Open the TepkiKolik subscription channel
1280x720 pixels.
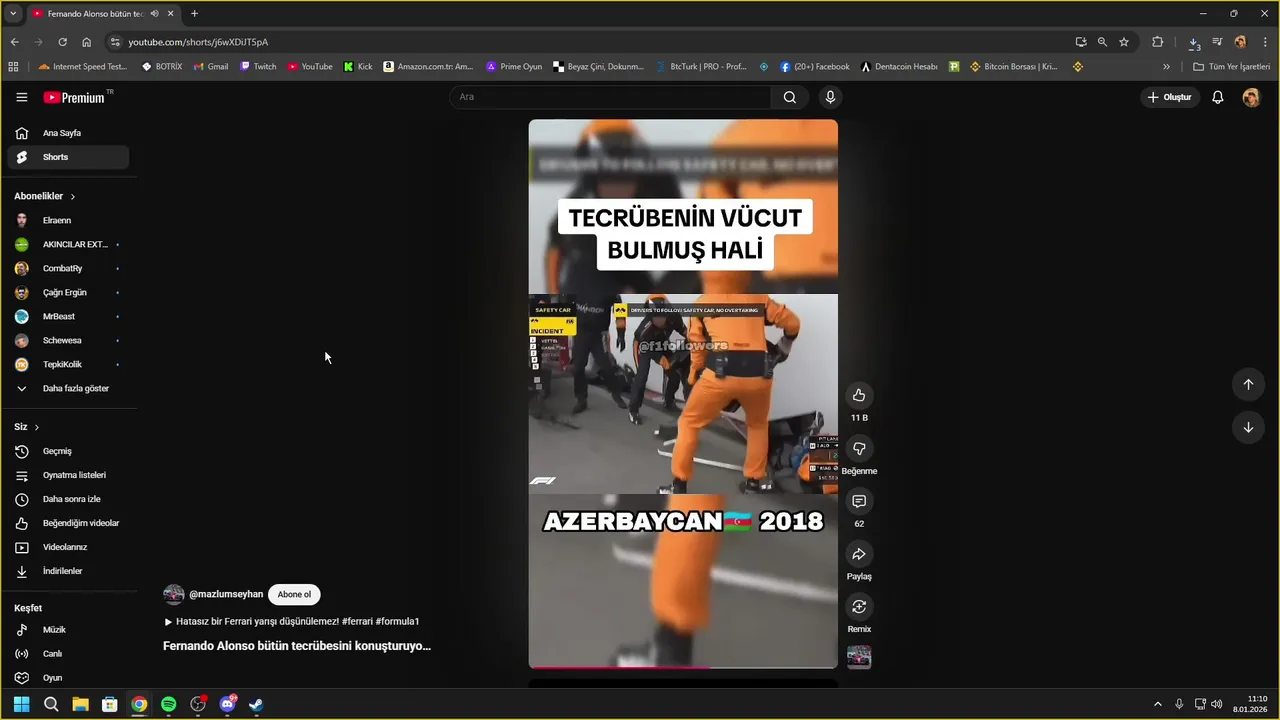(68, 364)
